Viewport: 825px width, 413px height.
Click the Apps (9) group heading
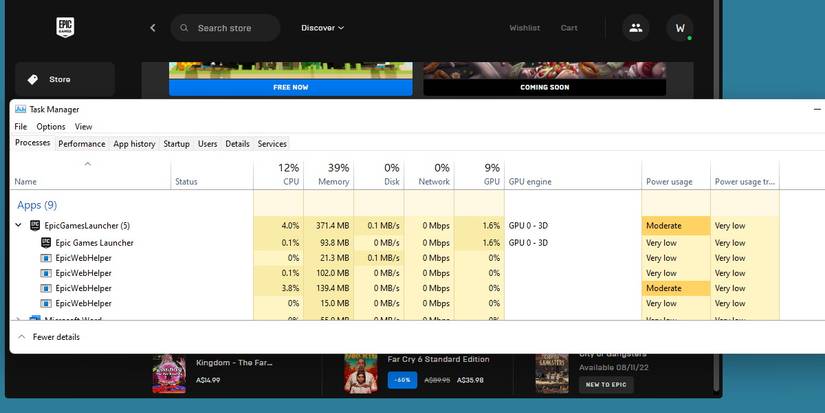(x=37, y=205)
